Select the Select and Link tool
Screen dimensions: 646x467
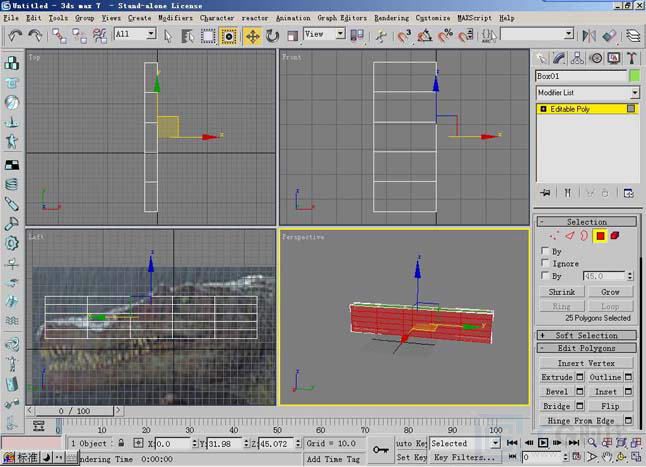click(59, 36)
